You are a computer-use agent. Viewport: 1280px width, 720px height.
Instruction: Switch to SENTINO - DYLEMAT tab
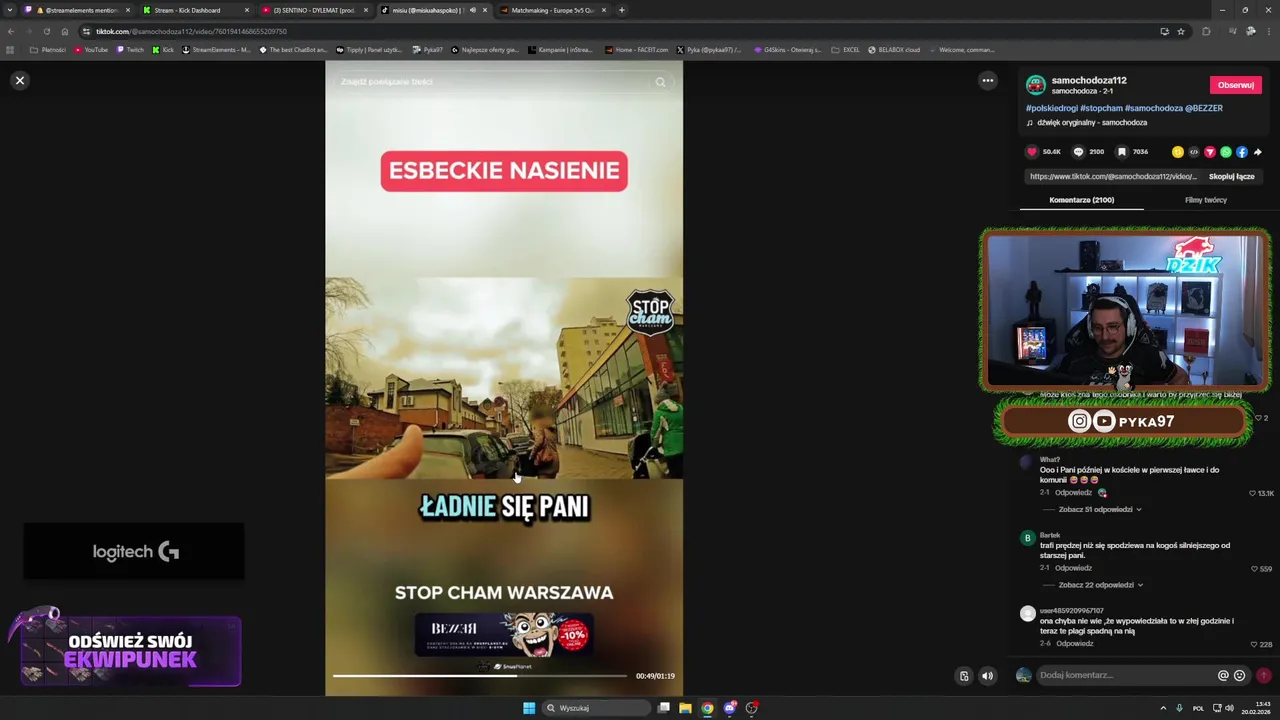tap(314, 10)
